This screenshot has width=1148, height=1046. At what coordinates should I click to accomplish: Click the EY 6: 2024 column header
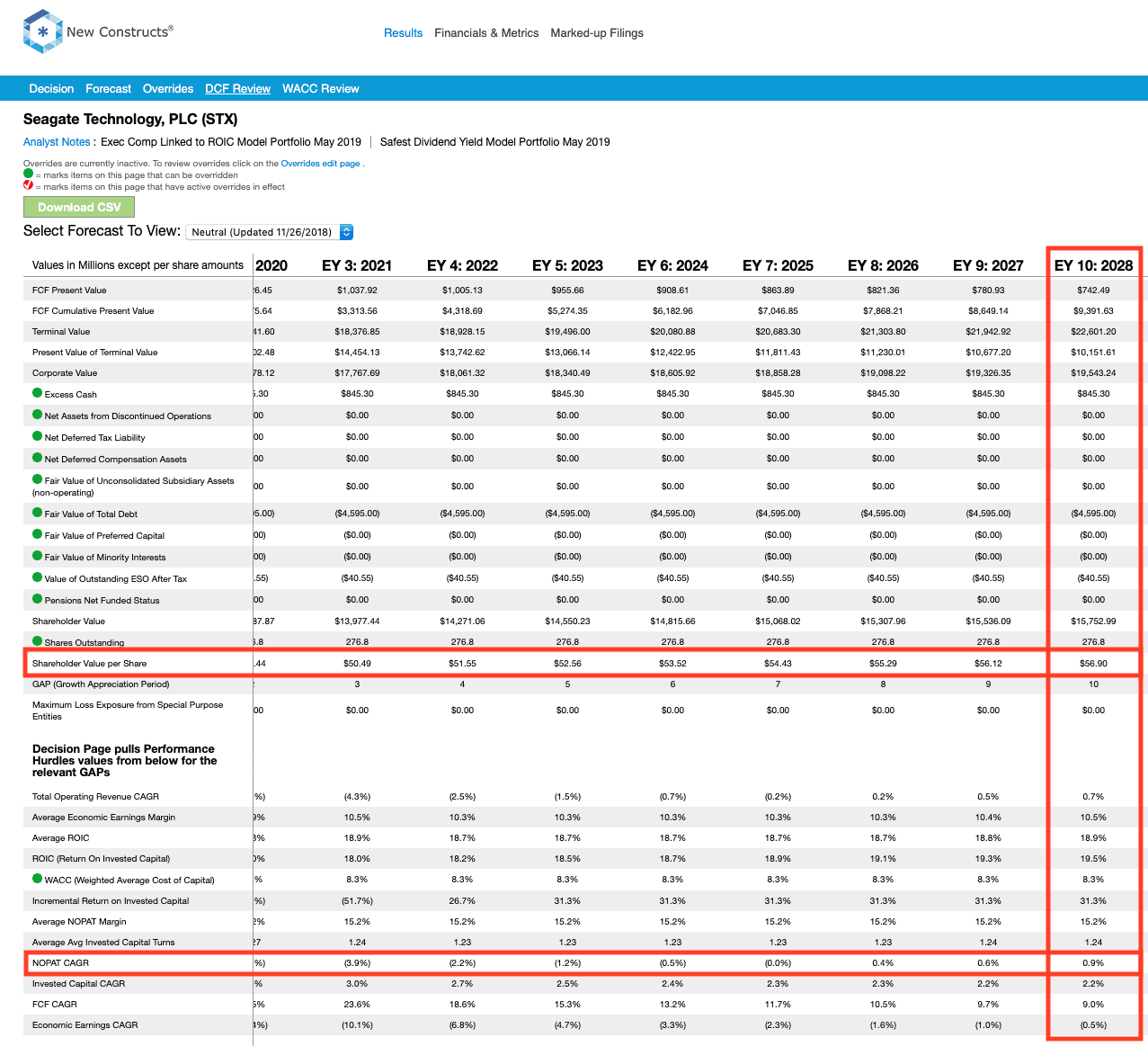pyautogui.click(x=672, y=265)
